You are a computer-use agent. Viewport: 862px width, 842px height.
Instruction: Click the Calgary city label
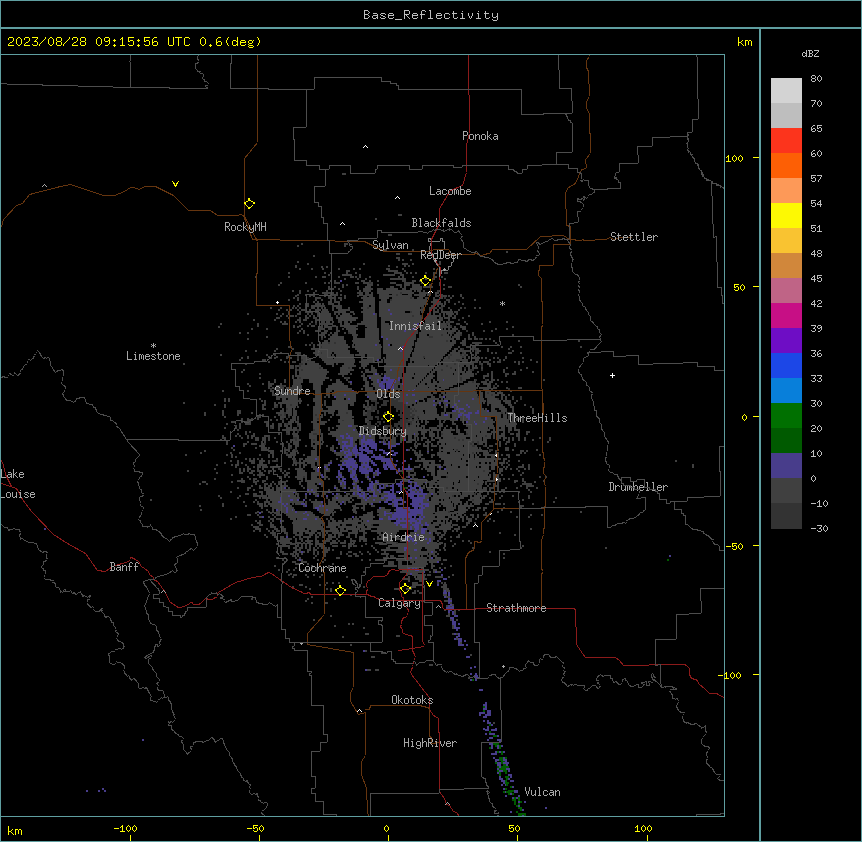[x=399, y=603]
